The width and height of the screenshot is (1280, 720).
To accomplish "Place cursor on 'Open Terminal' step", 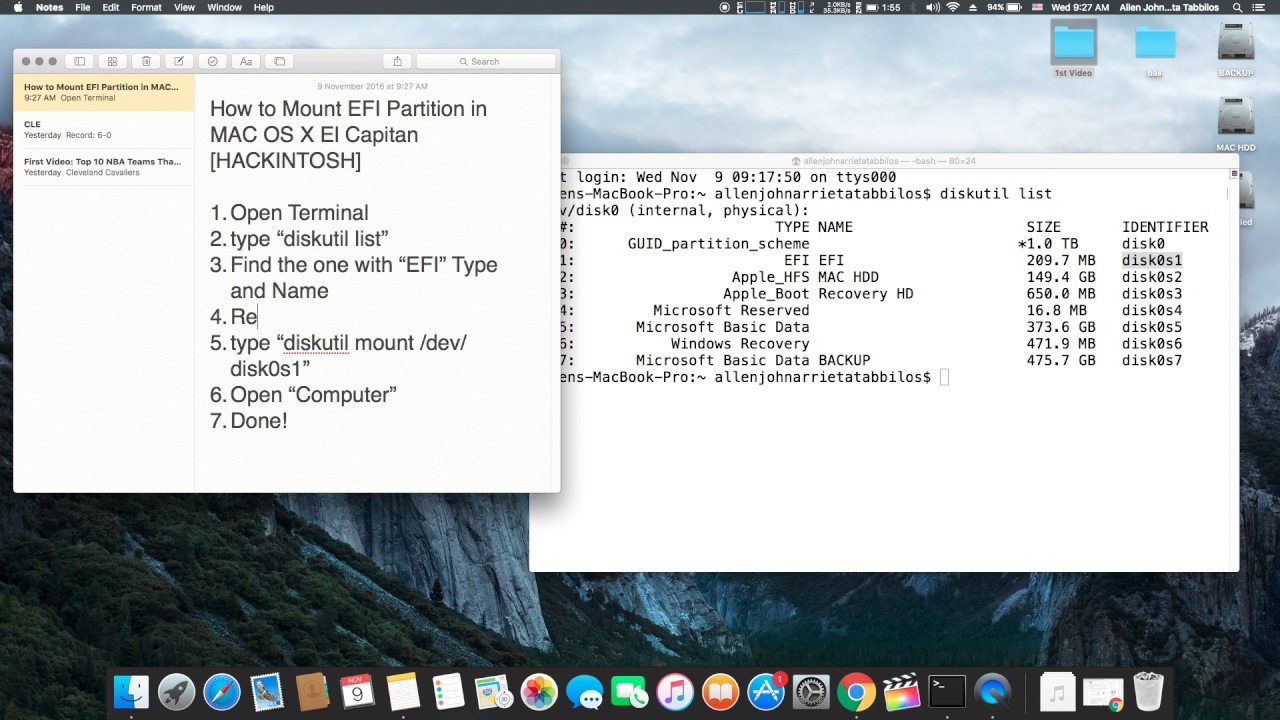I will click(299, 213).
